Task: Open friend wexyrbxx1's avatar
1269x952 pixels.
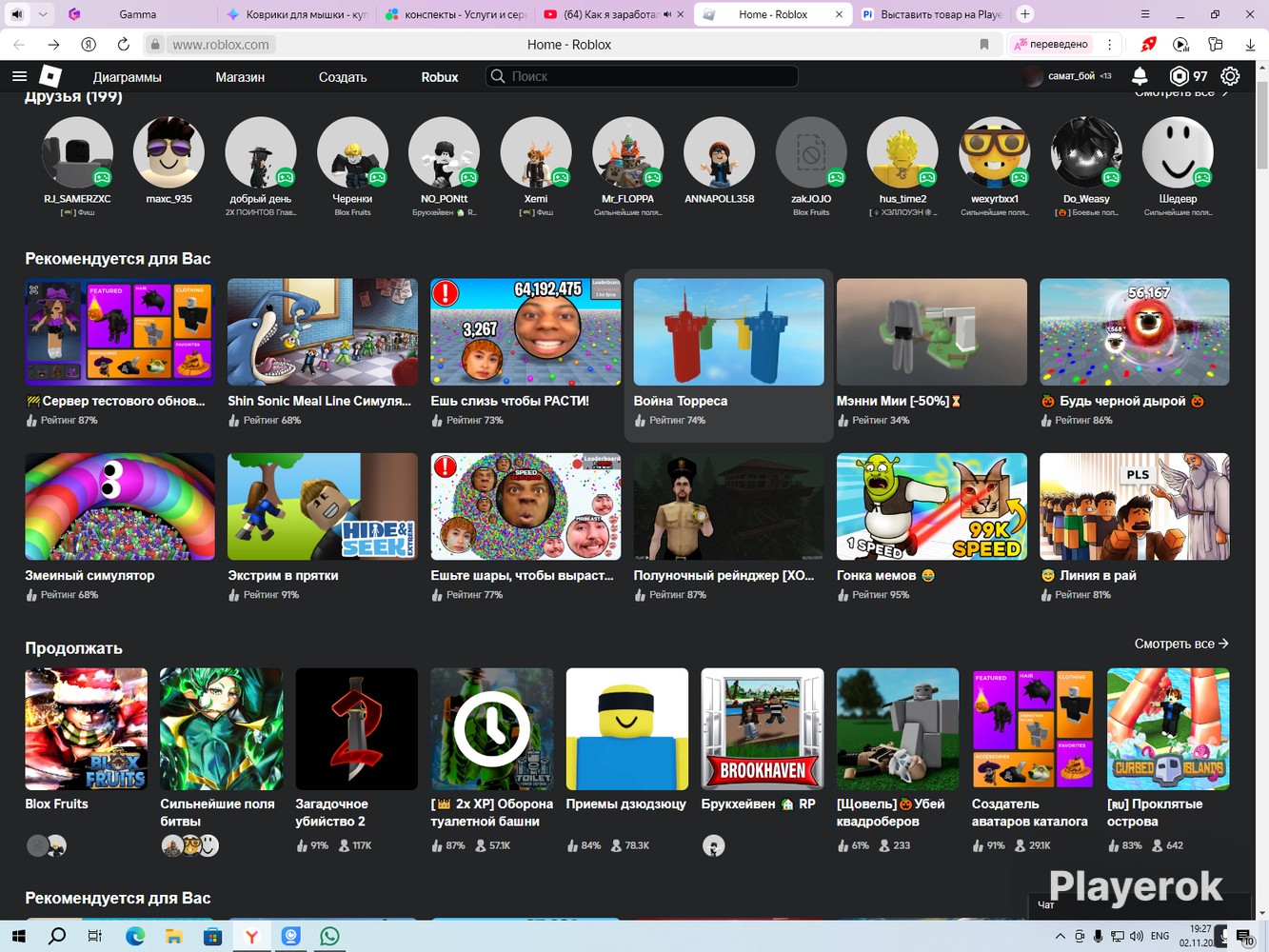Action: click(994, 152)
